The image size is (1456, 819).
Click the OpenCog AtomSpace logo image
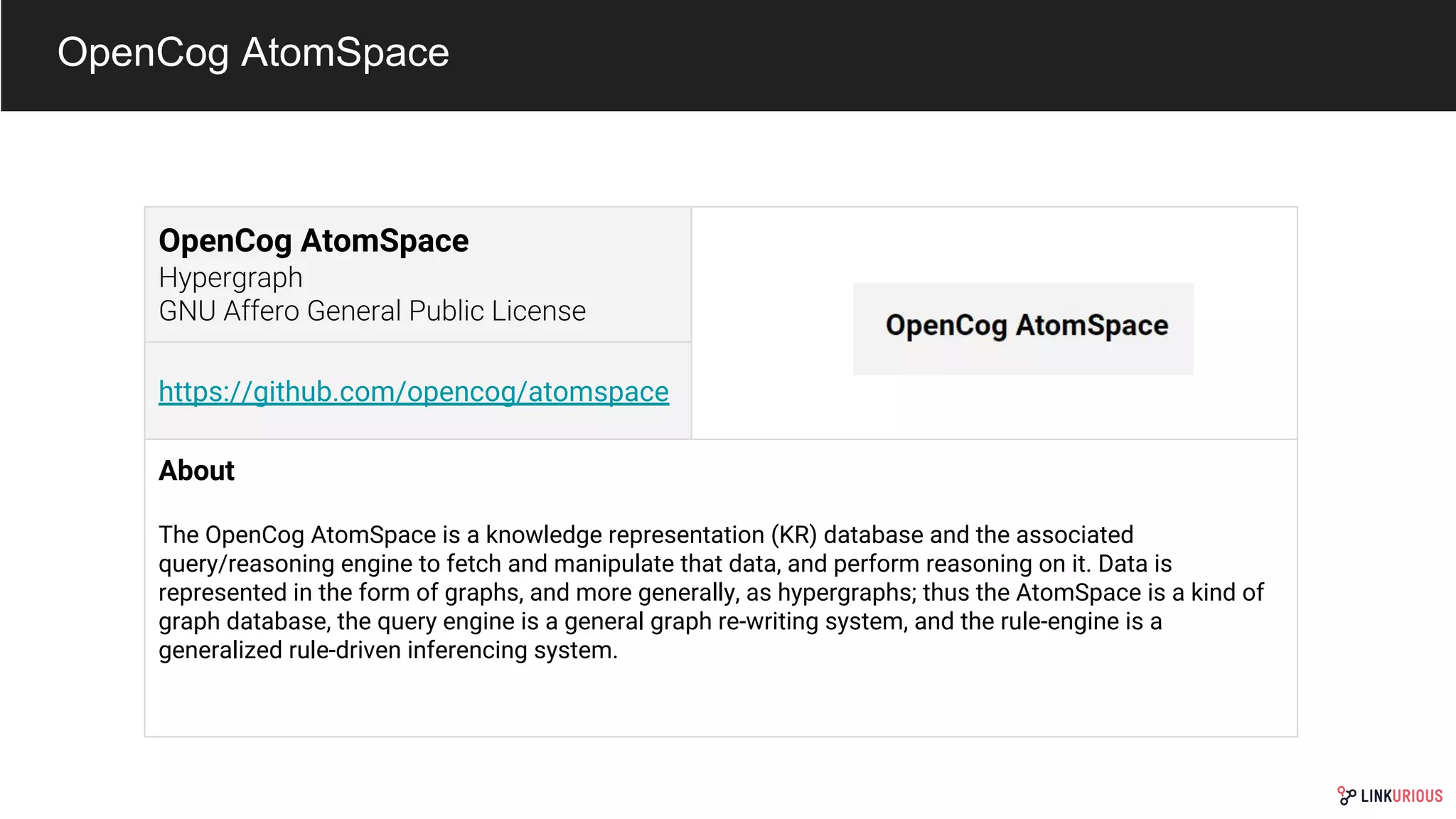tap(1023, 328)
